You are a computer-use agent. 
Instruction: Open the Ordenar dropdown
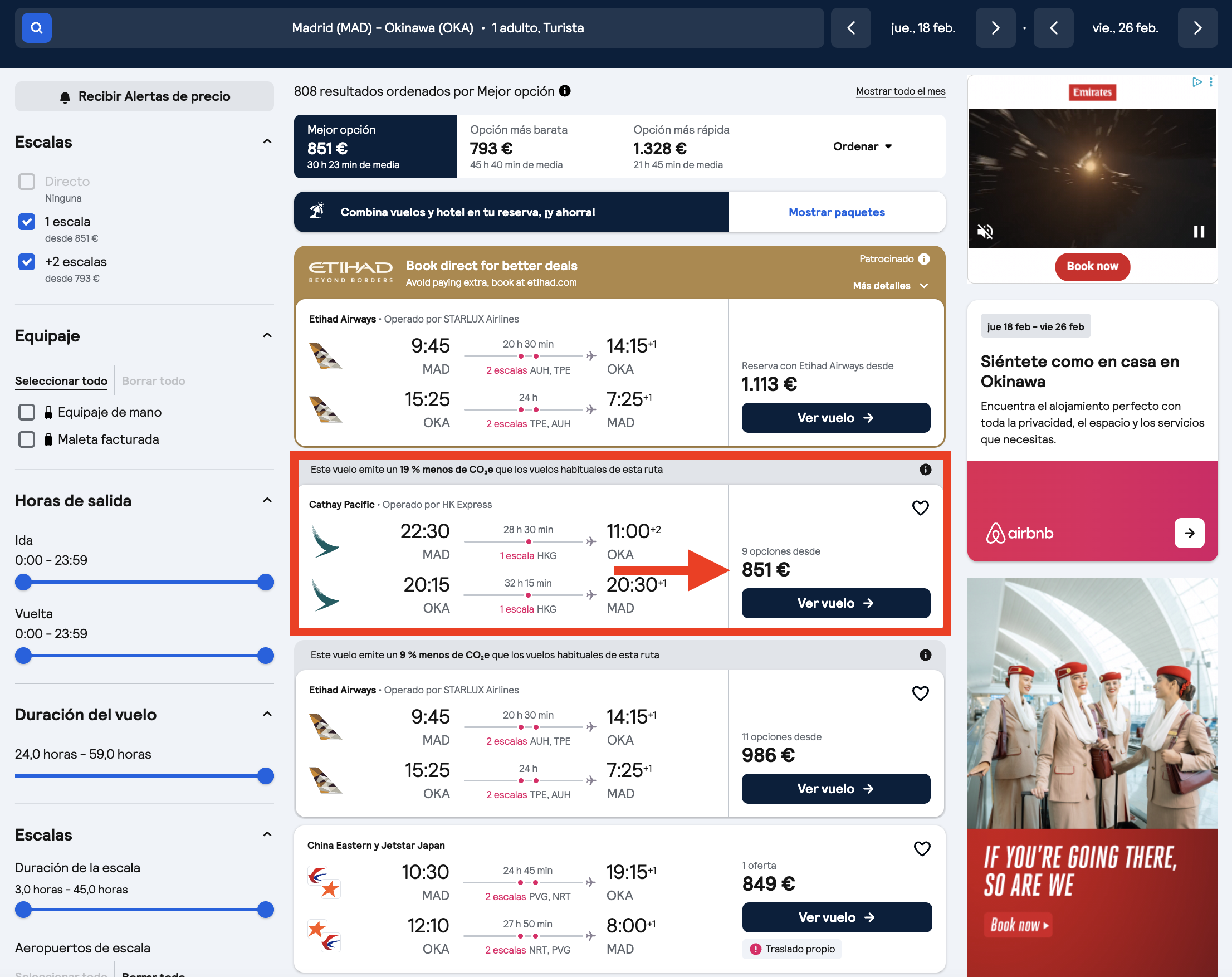(863, 146)
